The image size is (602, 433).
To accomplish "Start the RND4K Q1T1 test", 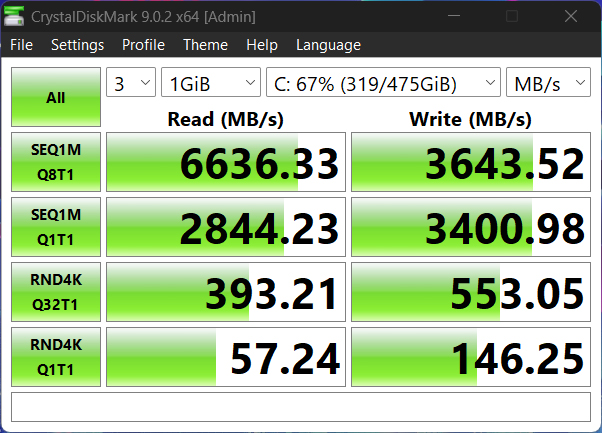I will pos(56,357).
